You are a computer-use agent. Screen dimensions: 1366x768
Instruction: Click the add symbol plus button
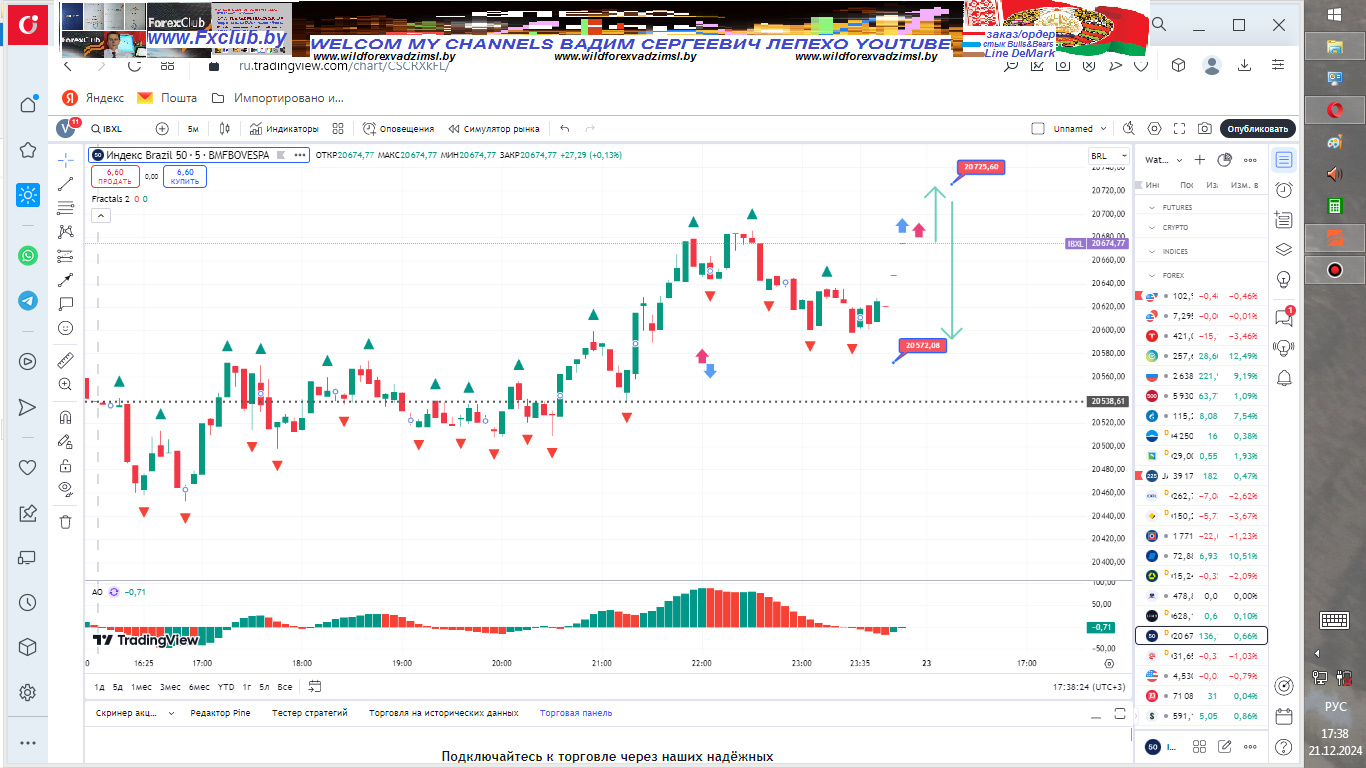pos(162,129)
